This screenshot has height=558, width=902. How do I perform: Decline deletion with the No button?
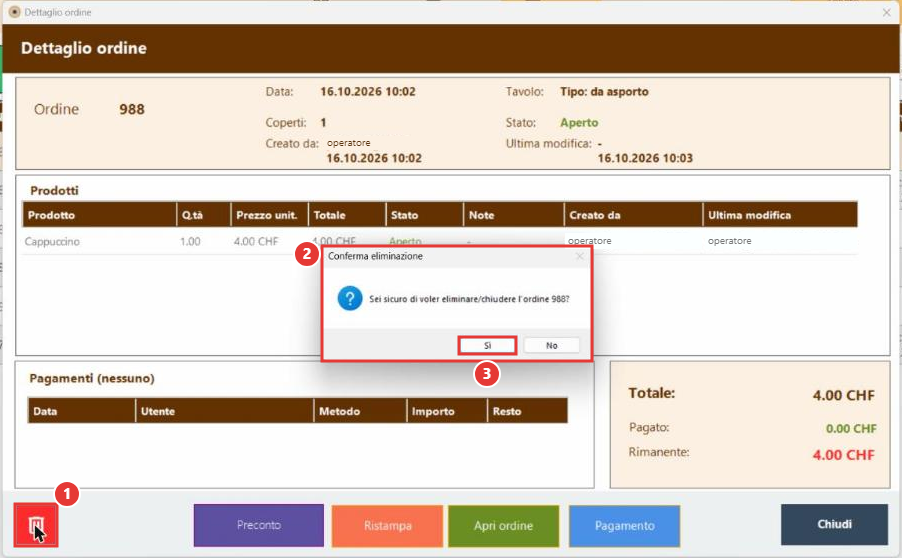551,345
